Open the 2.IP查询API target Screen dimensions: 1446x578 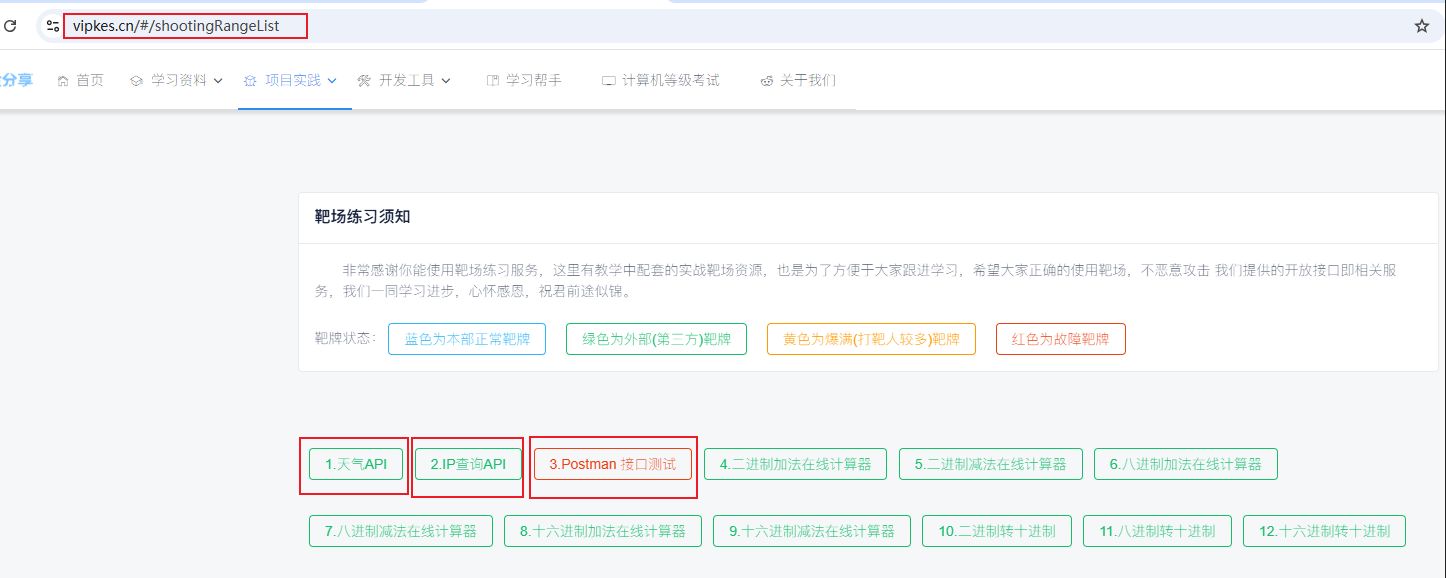(x=468, y=464)
